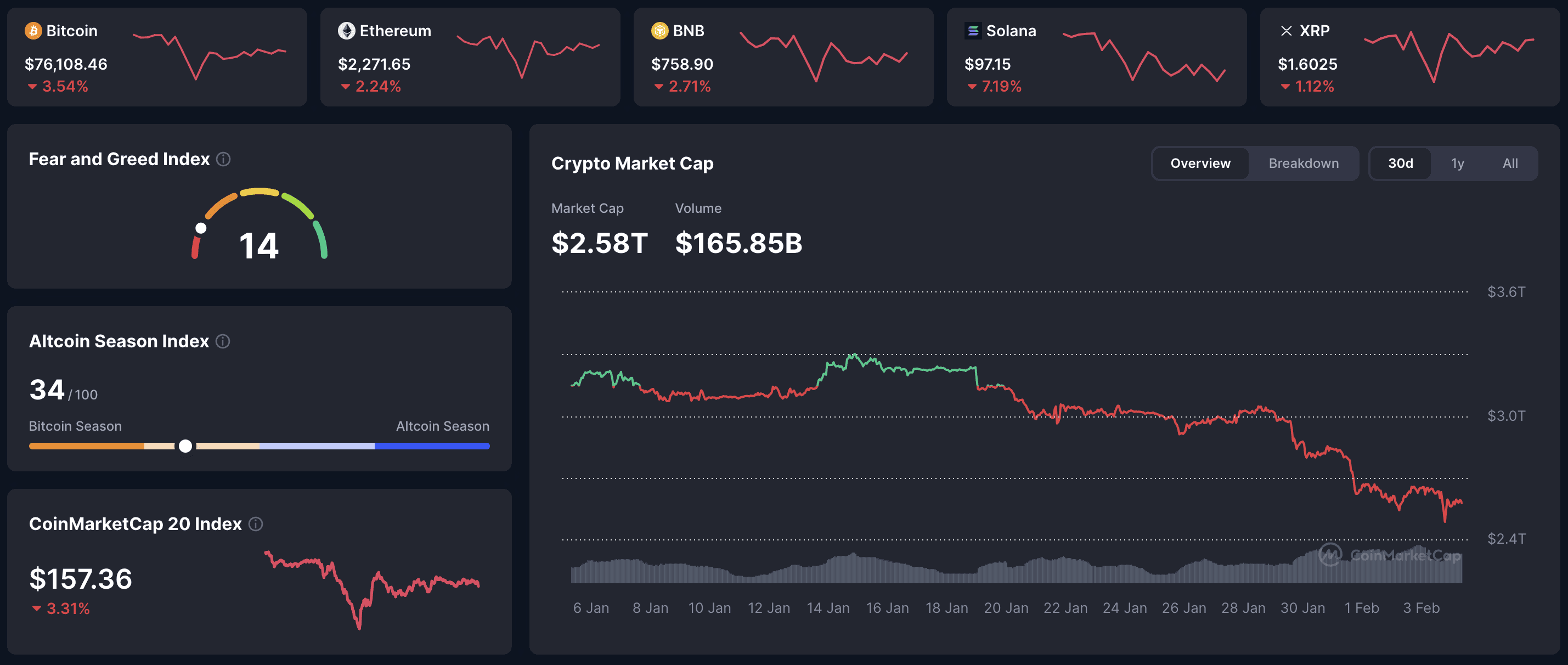Open the Crypto Market Cap section header

633,163
